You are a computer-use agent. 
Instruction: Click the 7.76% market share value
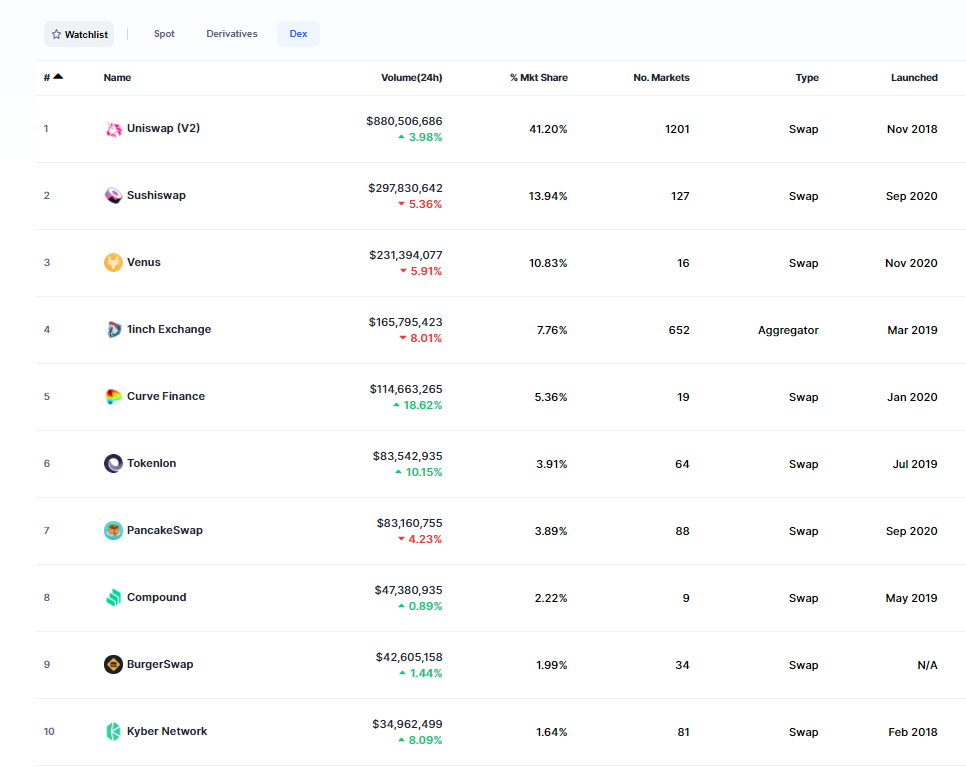coord(552,330)
